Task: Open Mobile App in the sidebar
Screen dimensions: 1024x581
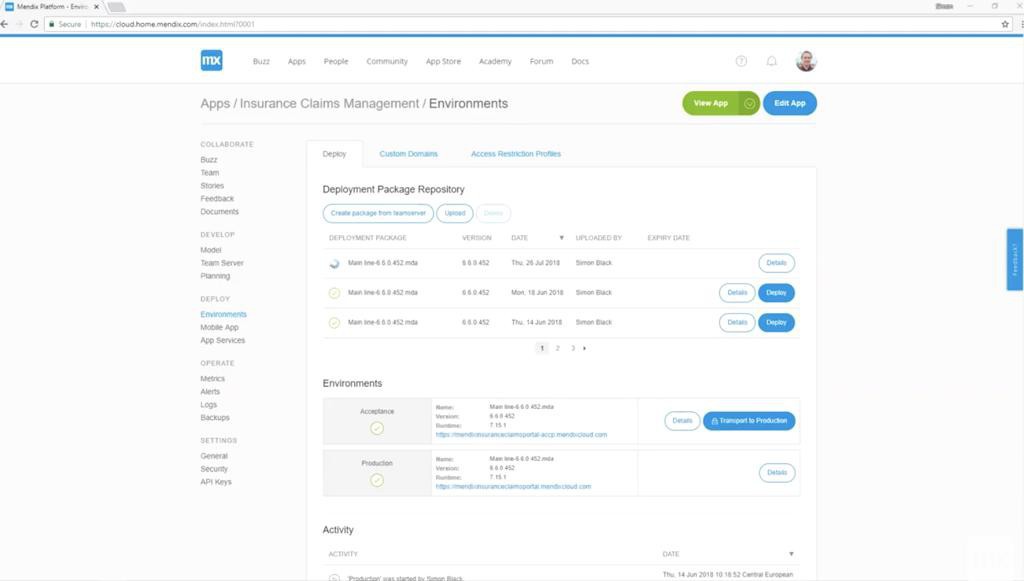Action: (x=219, y=328)
